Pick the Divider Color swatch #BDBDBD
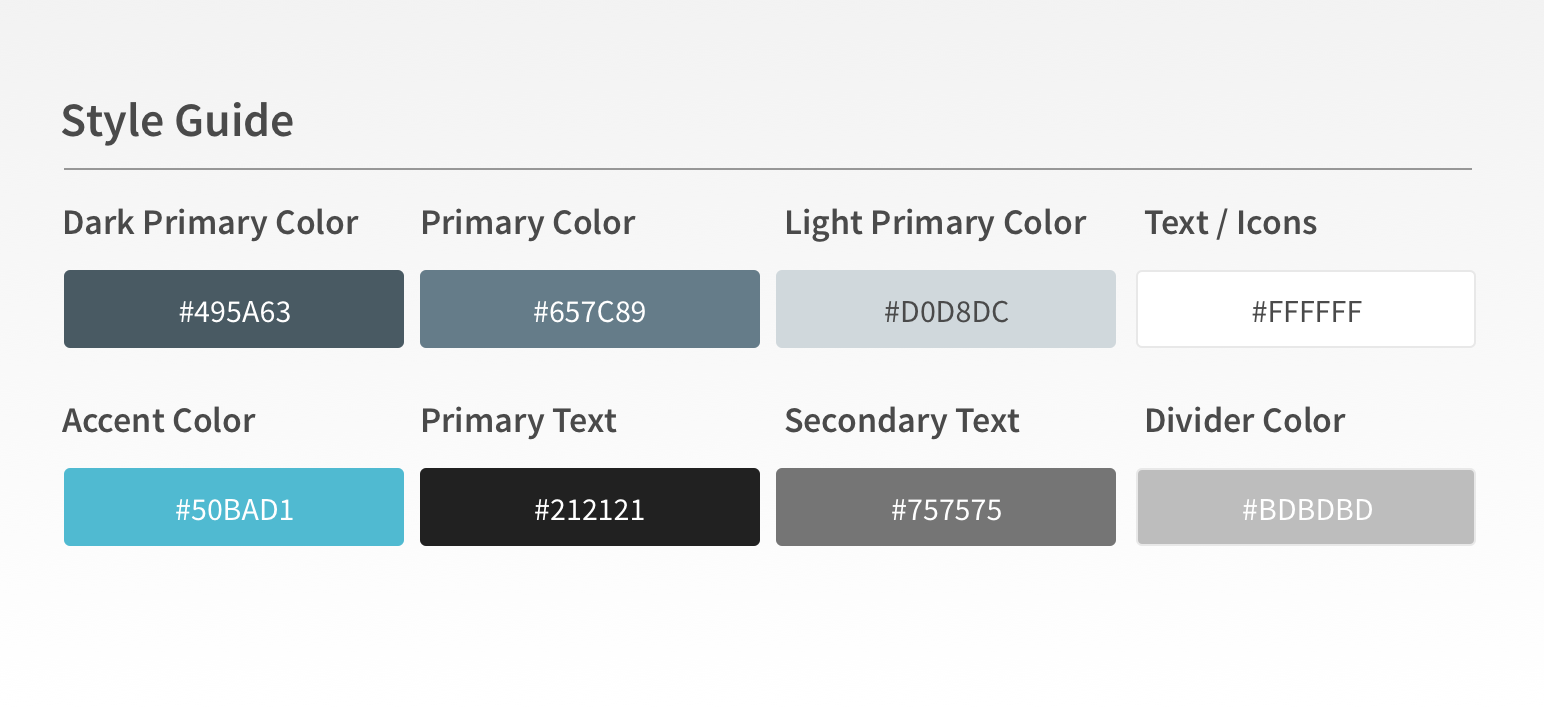 tap(1306, 507)
